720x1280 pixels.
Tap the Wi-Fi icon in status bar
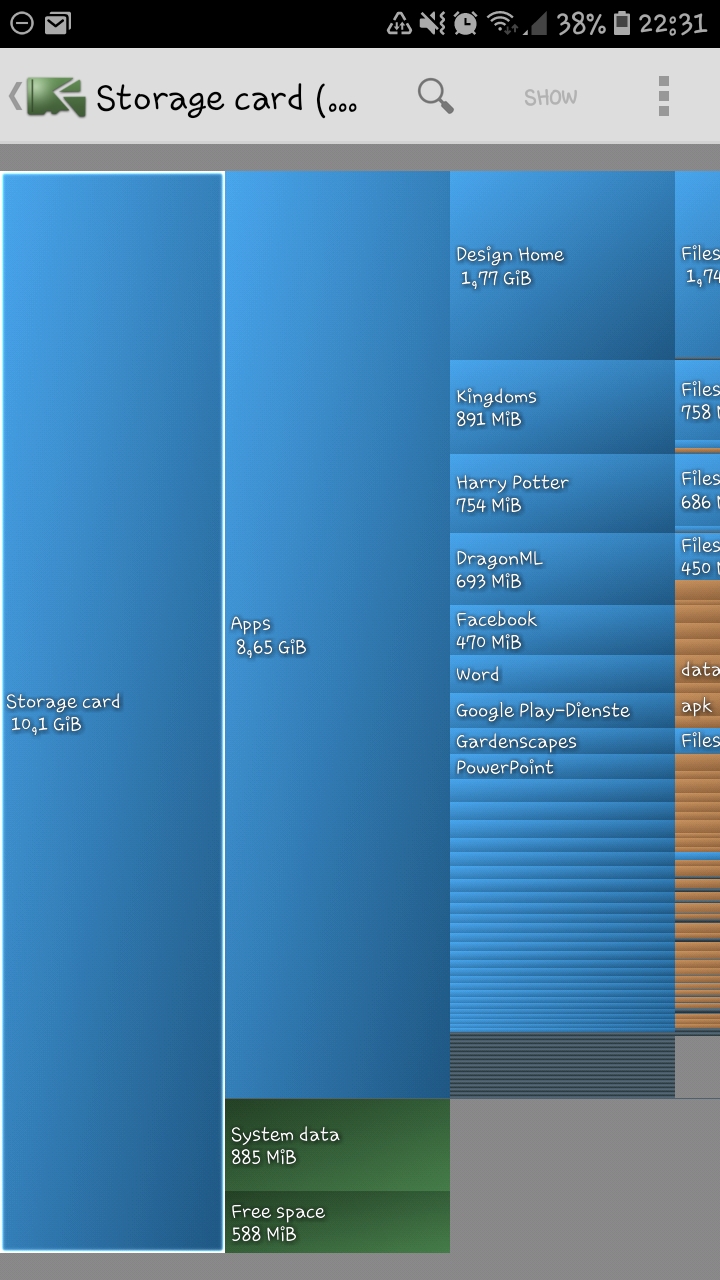point(500,23)
